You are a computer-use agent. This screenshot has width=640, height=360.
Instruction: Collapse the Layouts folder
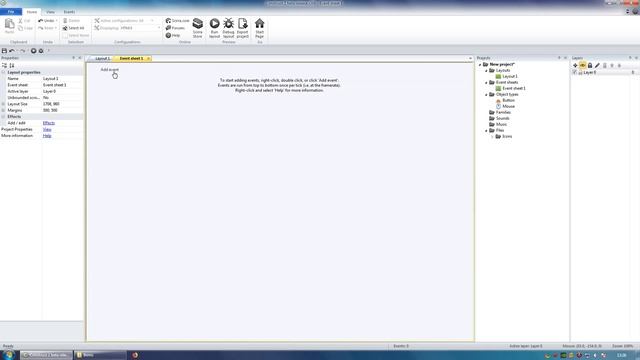coord(486,71)
